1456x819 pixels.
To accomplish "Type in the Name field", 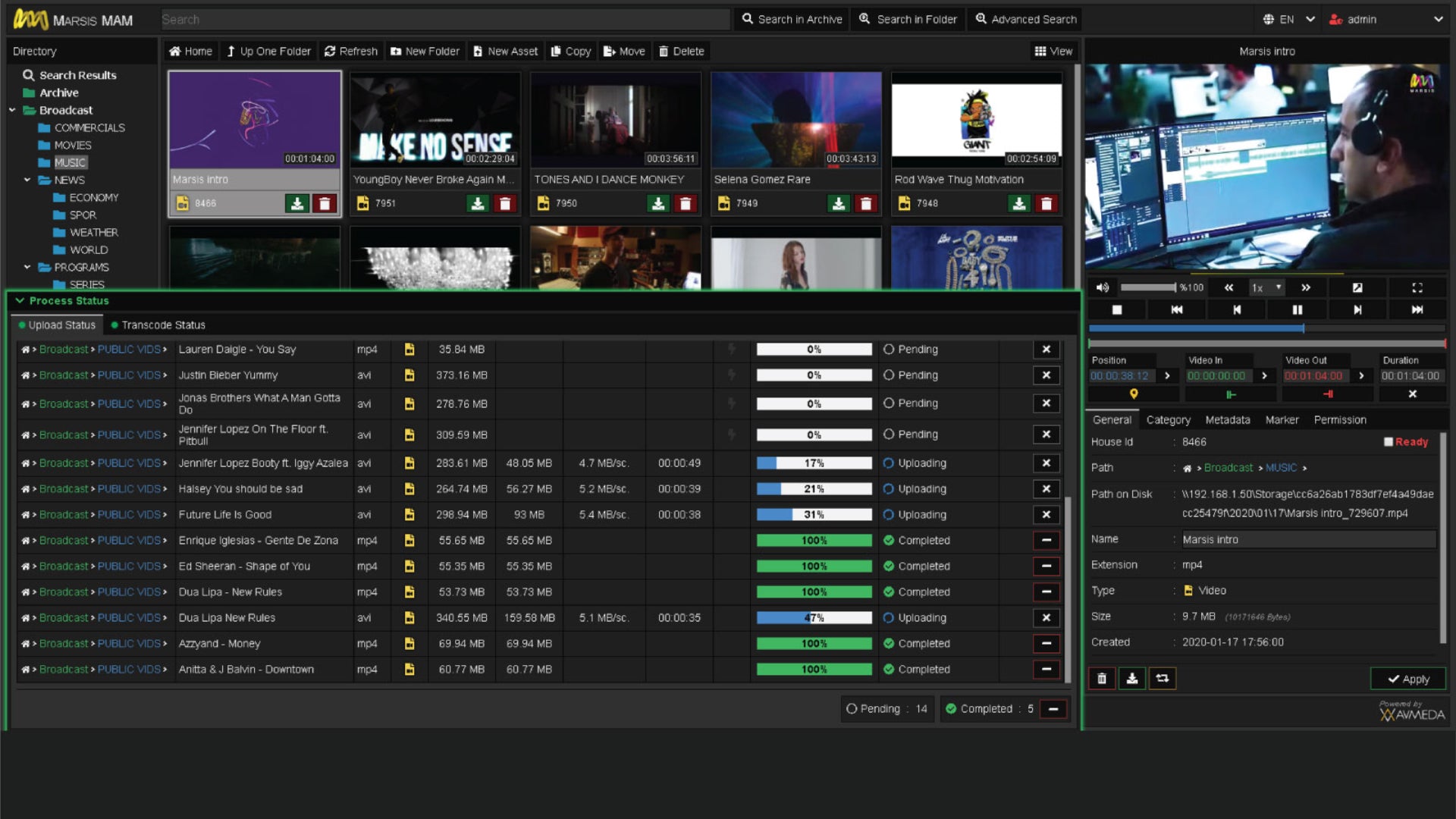I will point(1307,539).
